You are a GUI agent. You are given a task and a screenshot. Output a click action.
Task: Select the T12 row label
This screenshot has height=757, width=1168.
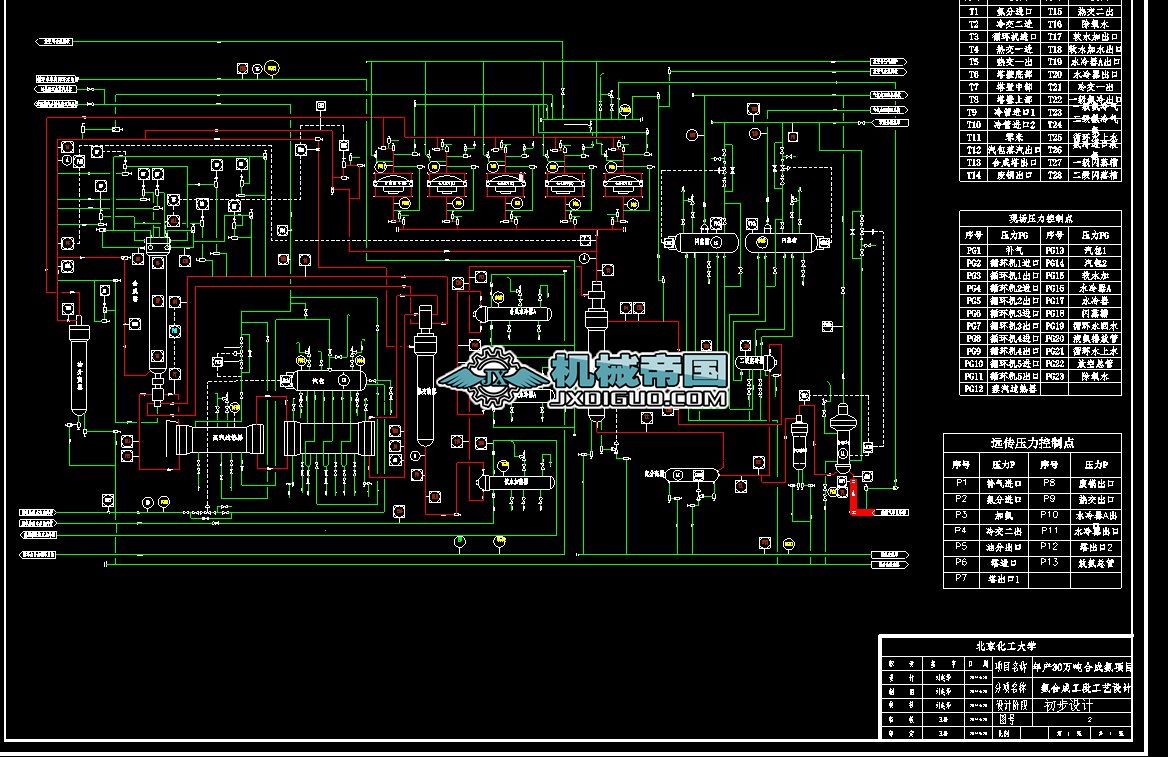point(974,150)
